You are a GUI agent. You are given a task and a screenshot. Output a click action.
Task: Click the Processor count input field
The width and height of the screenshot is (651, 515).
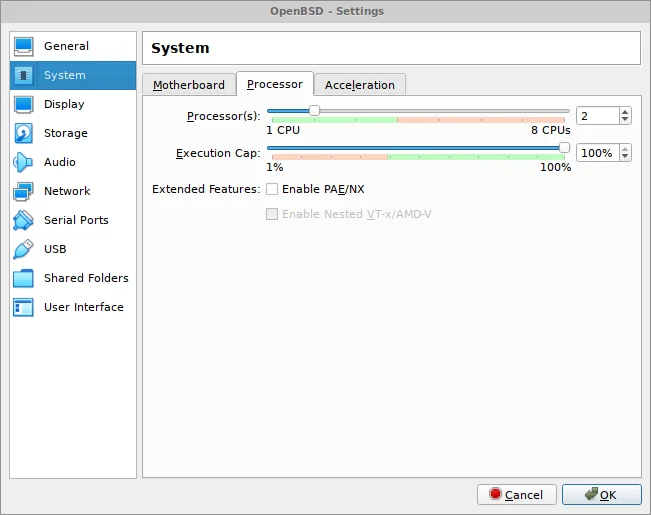(x=597, y=116)
